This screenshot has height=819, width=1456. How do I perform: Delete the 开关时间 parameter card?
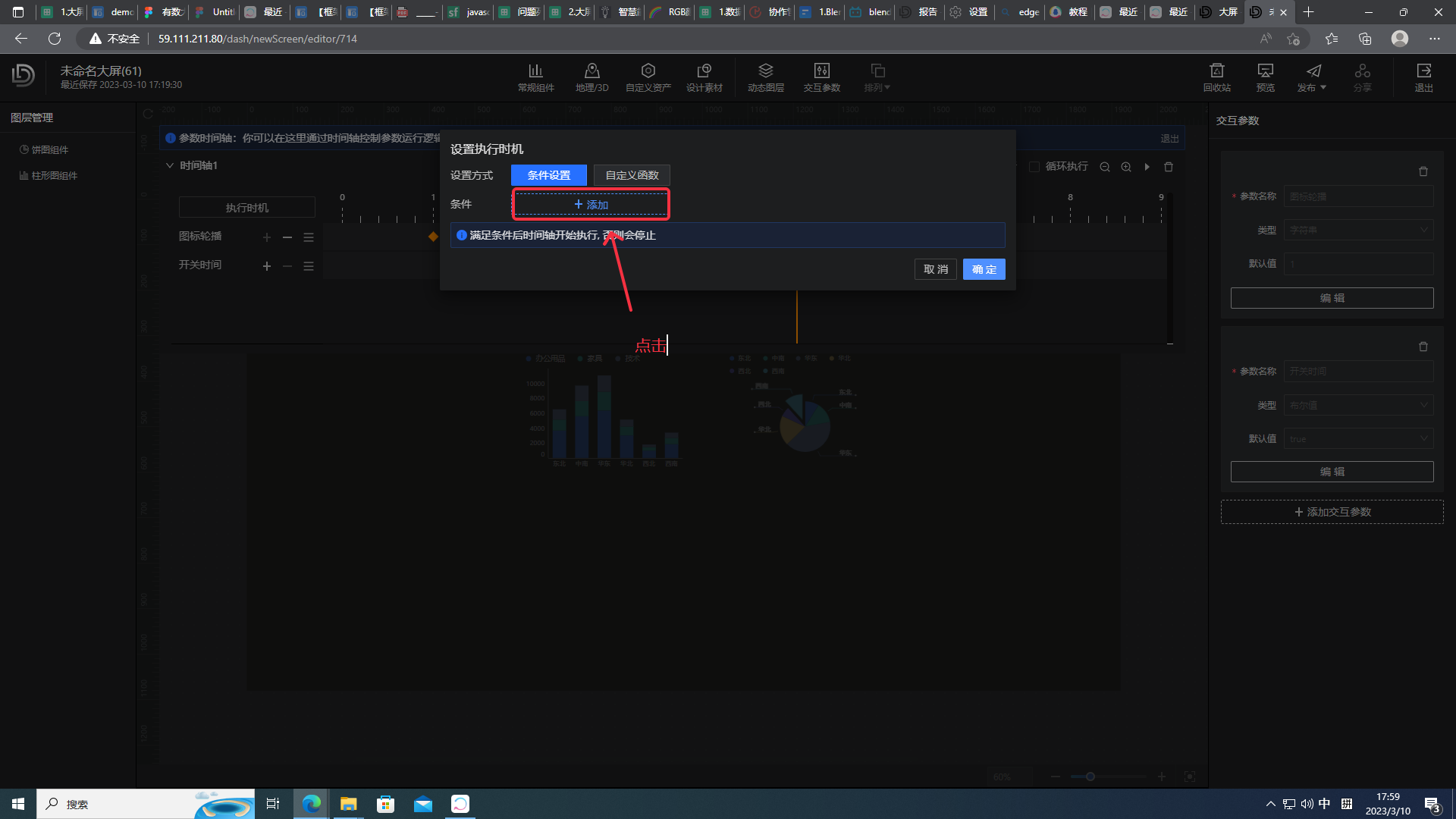(1423, 347)
